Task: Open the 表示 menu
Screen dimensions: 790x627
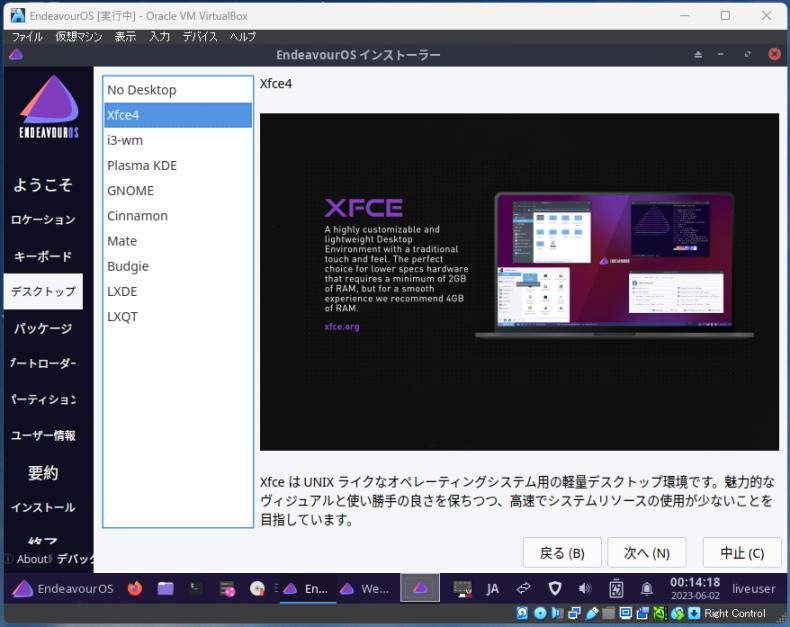Action: pyautogui.click(x=125, y=37)
